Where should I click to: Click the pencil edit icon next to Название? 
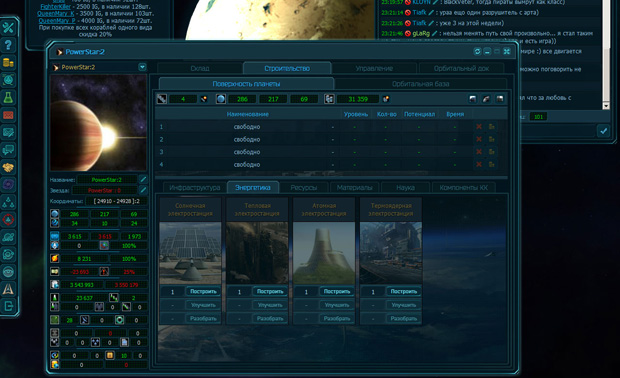(x=143, y=180)
